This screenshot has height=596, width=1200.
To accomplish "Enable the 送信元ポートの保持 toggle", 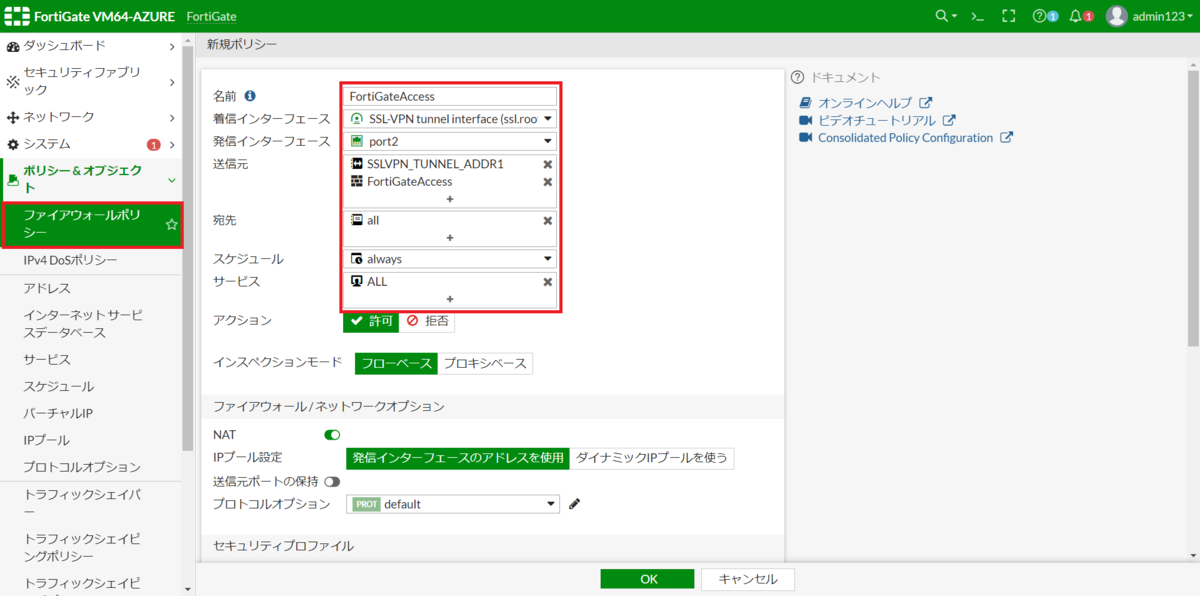I will [x=333, y=480].
